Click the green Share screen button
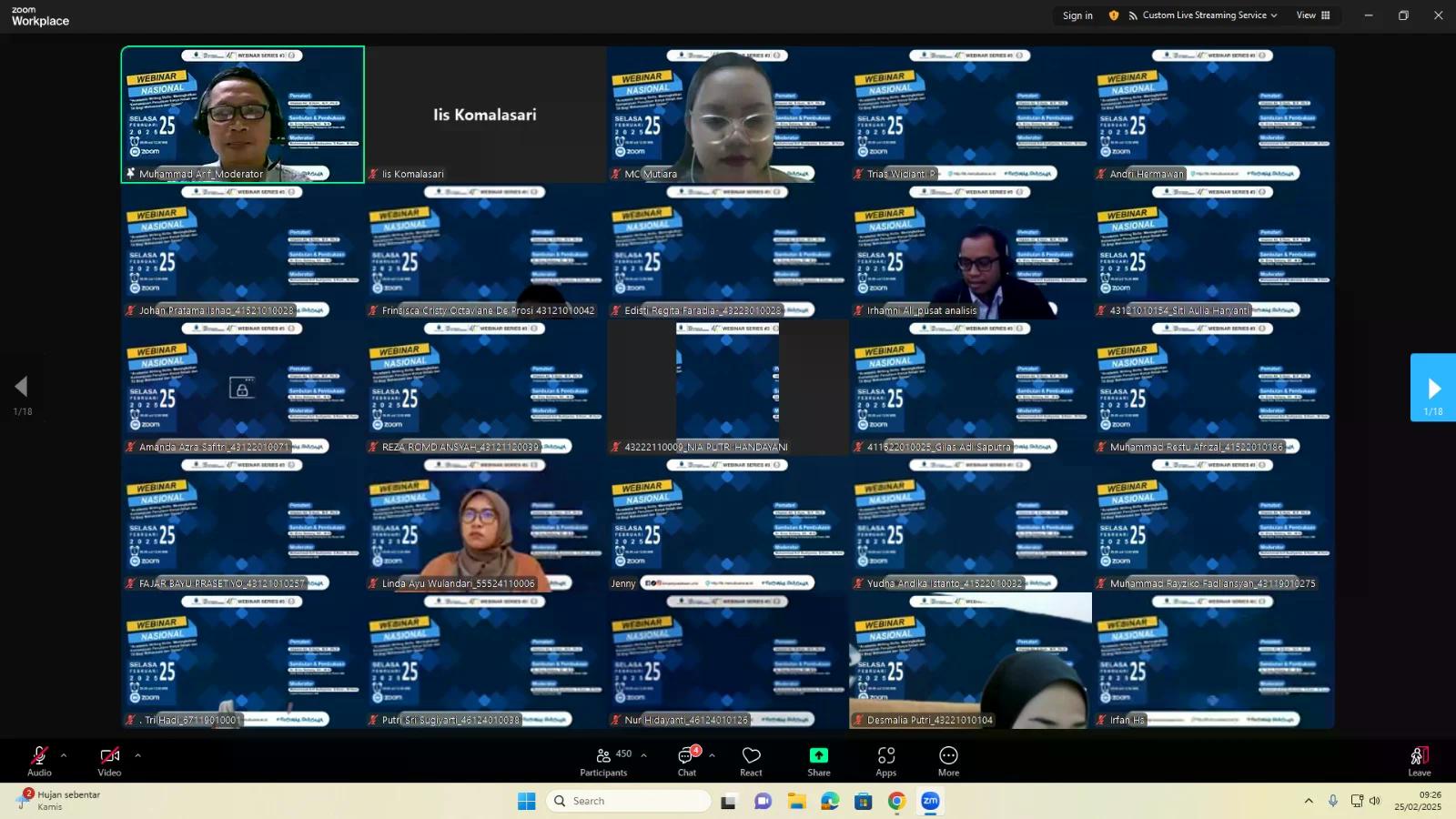This screenshot has height=819, width=1456. [818, 762]
